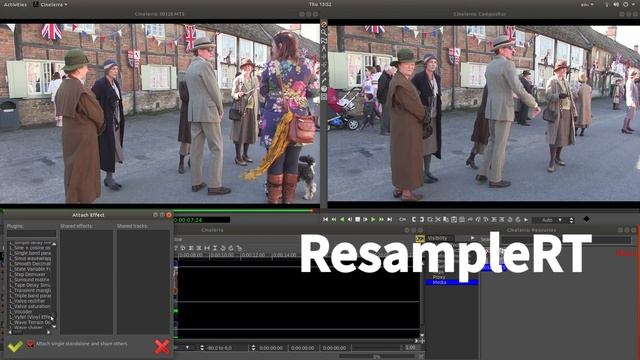The image size is (640, 360).
Task: Set the out point with the right bracket icon
Action: 422,220
